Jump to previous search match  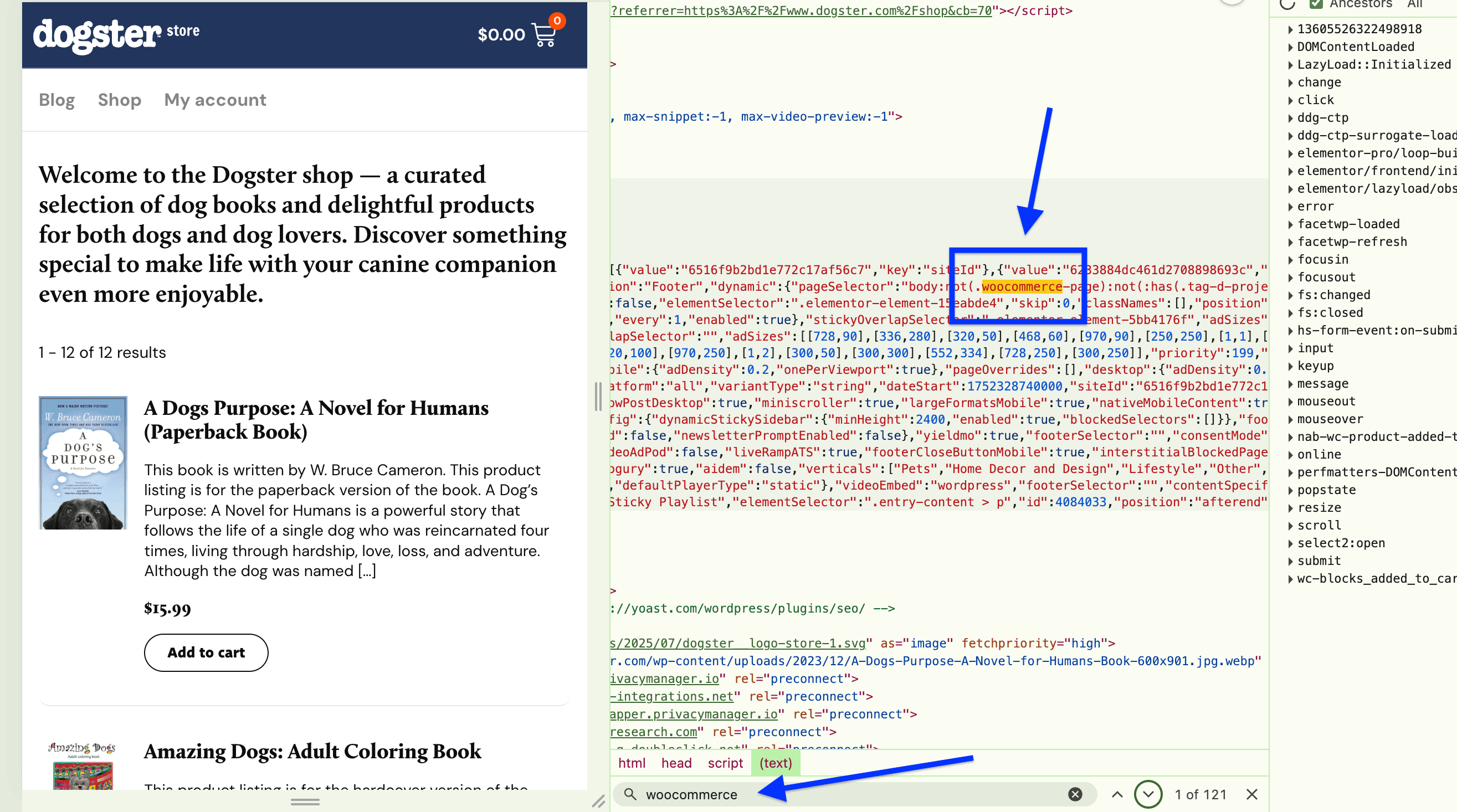[x=1117, y=794]
